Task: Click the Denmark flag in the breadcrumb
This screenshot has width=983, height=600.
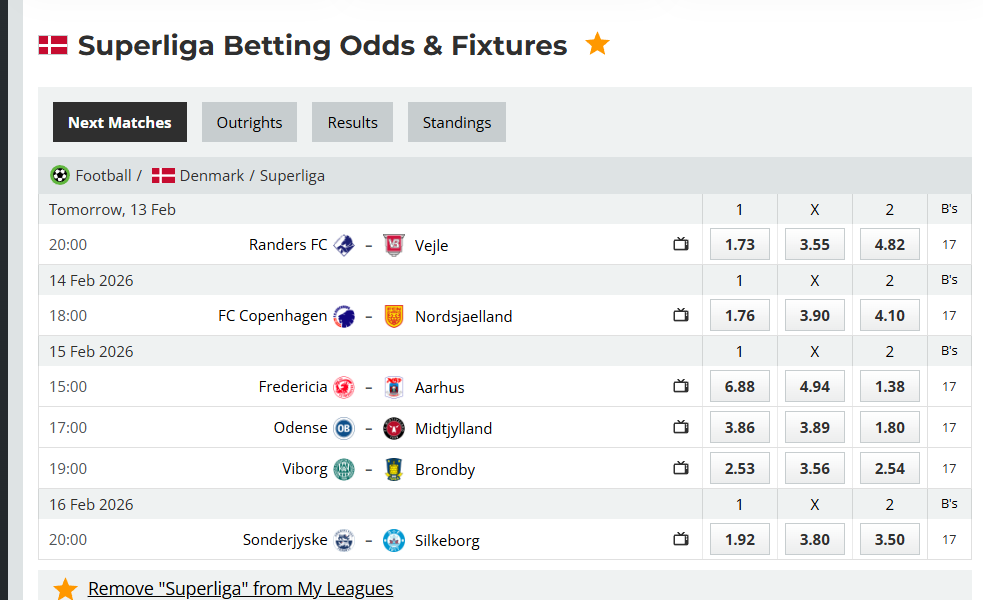Action: click(x=163, y=176)
